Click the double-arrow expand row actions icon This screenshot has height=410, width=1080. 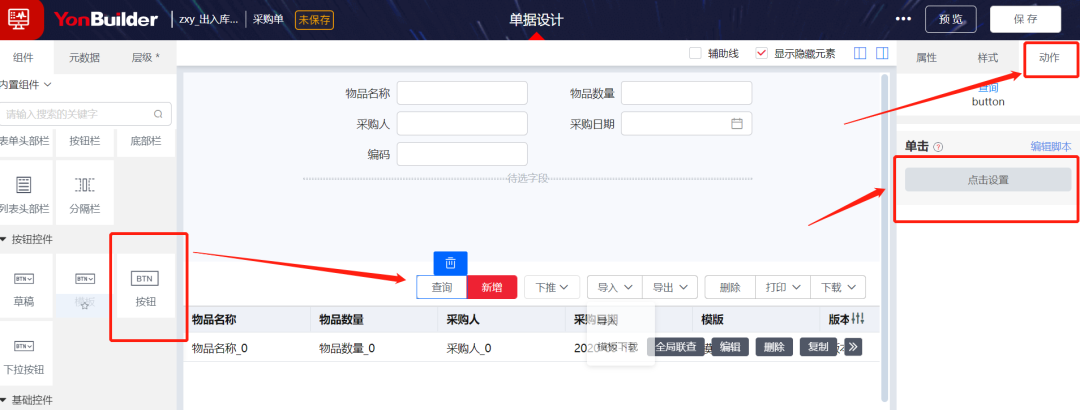click(853, 347)
